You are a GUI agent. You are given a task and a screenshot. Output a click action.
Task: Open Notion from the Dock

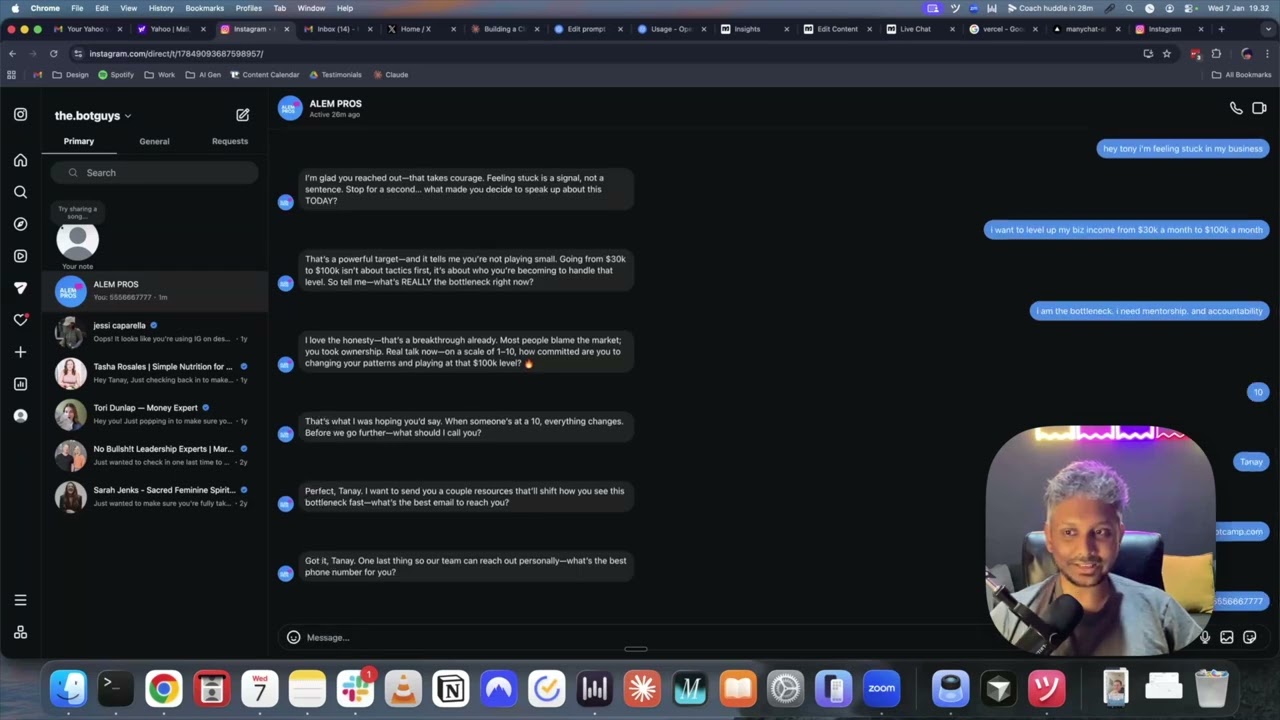451,688
